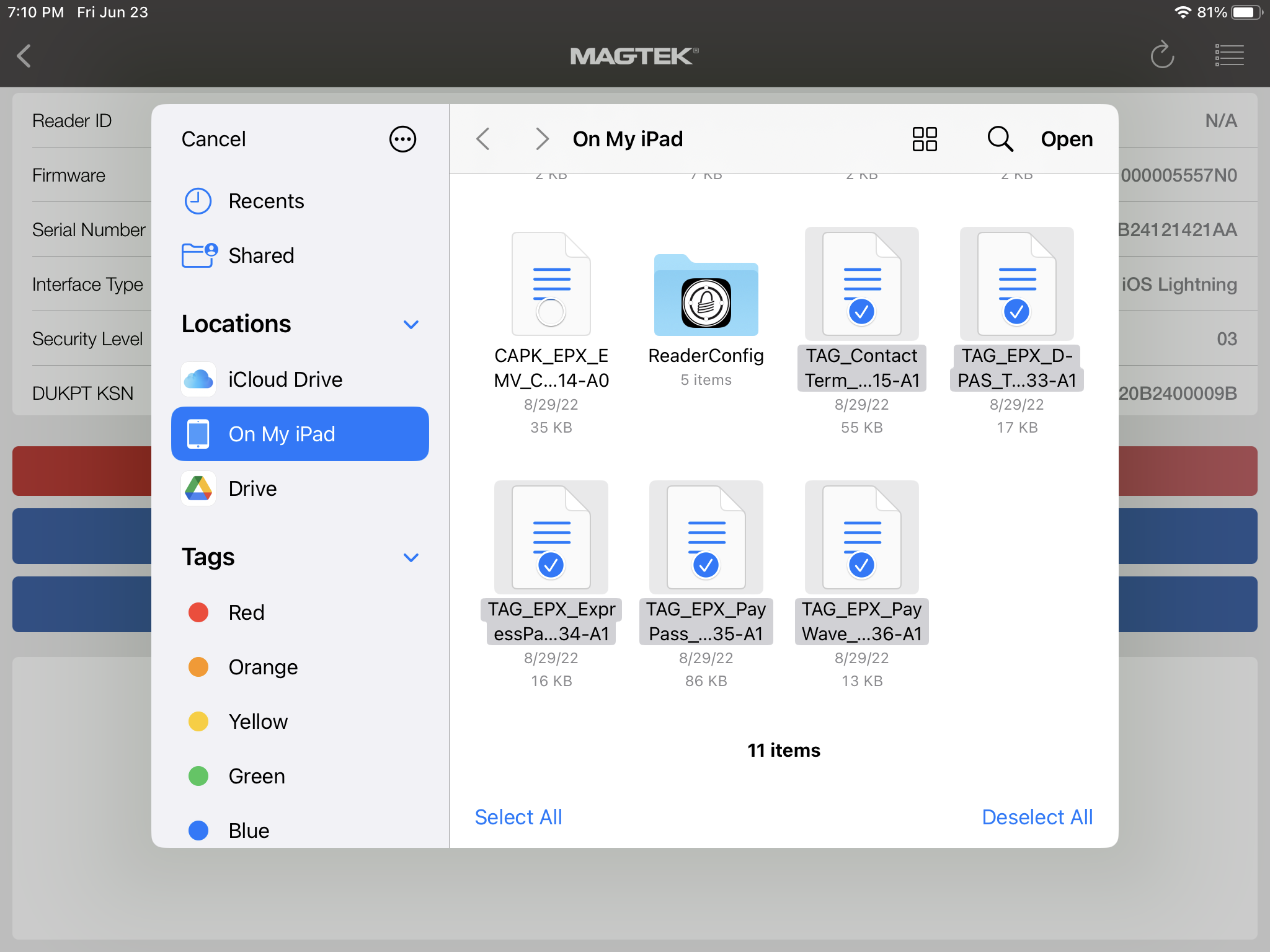1270x952 pixels.
Task: Browse iCloud Drive location
Action: click(x=300, y=379)
